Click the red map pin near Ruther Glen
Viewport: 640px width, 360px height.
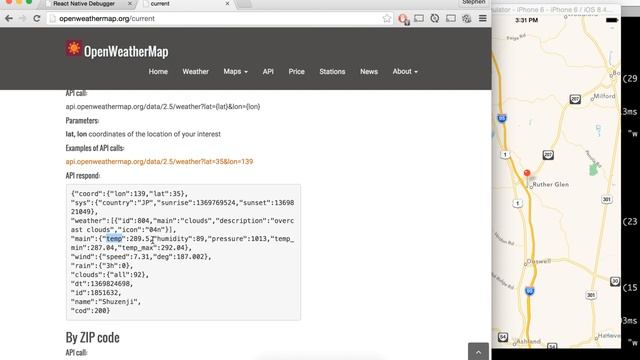pos(527,174)
